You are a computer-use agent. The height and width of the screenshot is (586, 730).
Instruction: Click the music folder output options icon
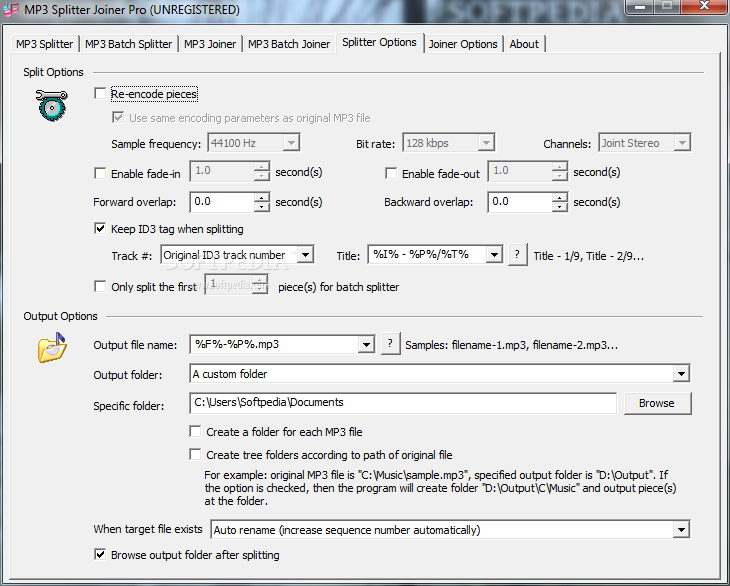[x=52, y=348]
